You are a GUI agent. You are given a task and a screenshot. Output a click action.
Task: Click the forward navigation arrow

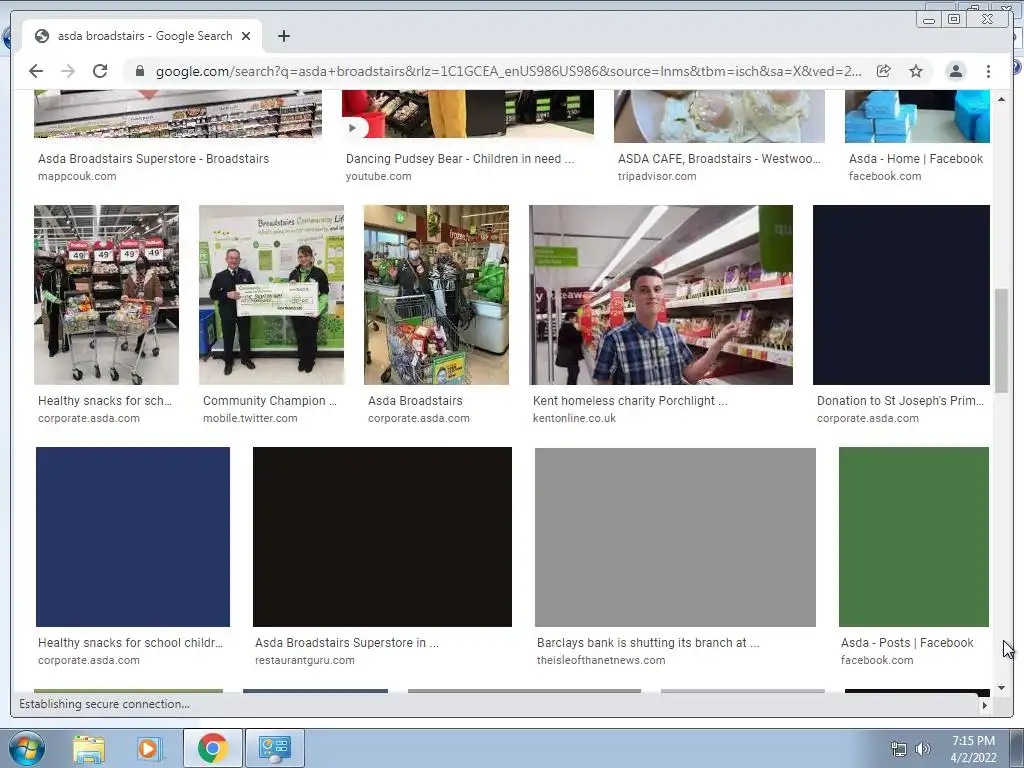[x=68, y=71]
